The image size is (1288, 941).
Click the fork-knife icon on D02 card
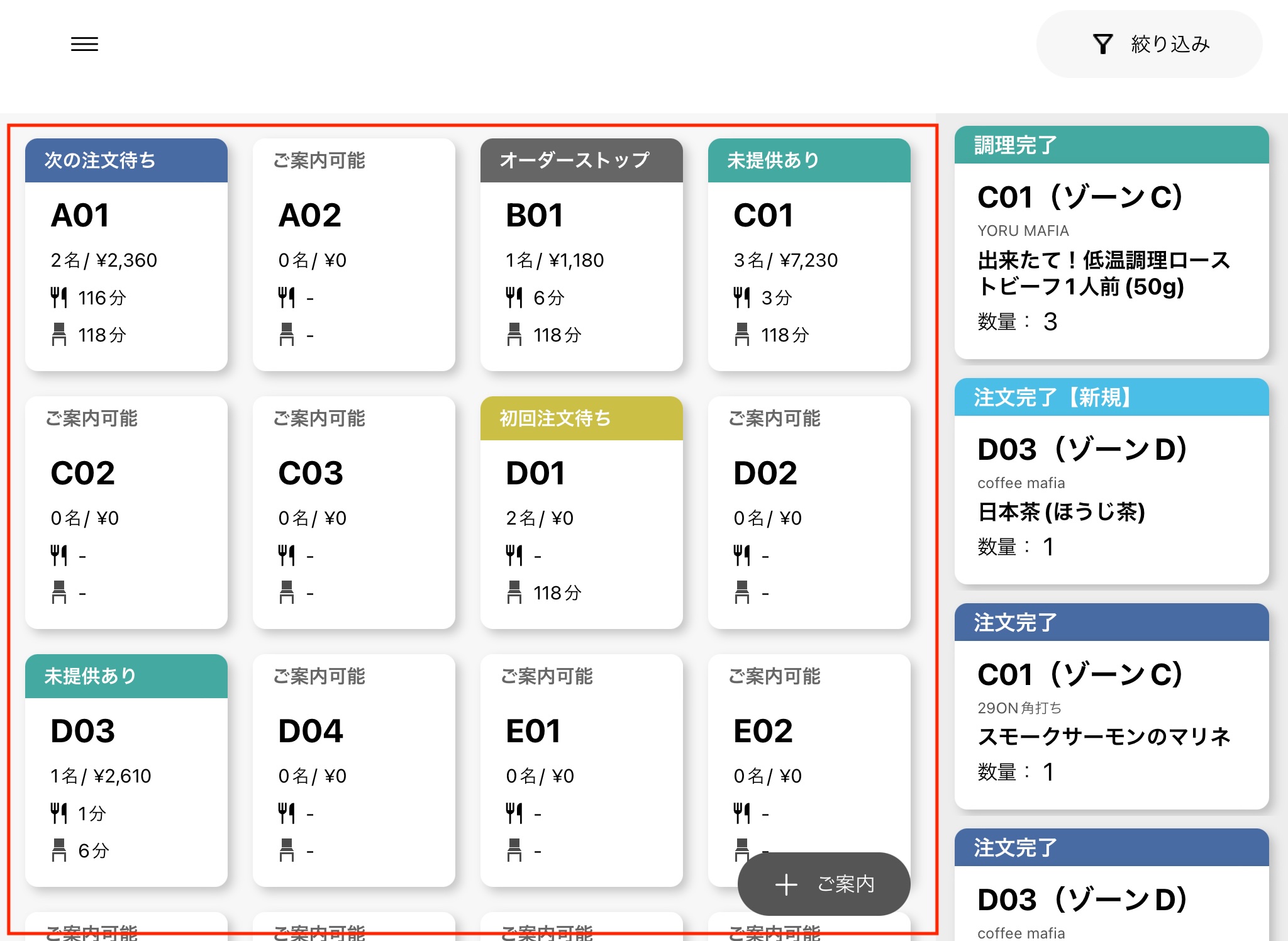tap(742, 555)
